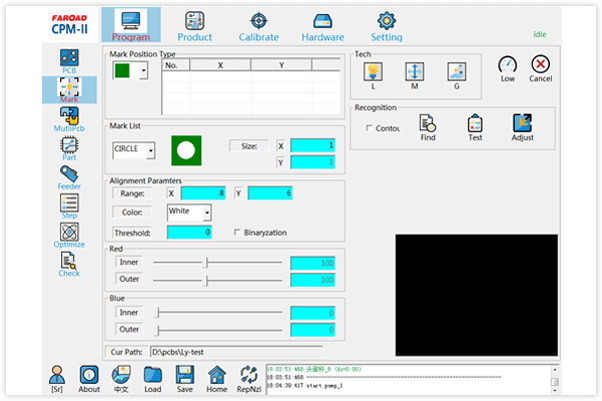Click the Load folder icon
Screen dimensions: 602x401
pyautogui.click(x=153, y=379)
